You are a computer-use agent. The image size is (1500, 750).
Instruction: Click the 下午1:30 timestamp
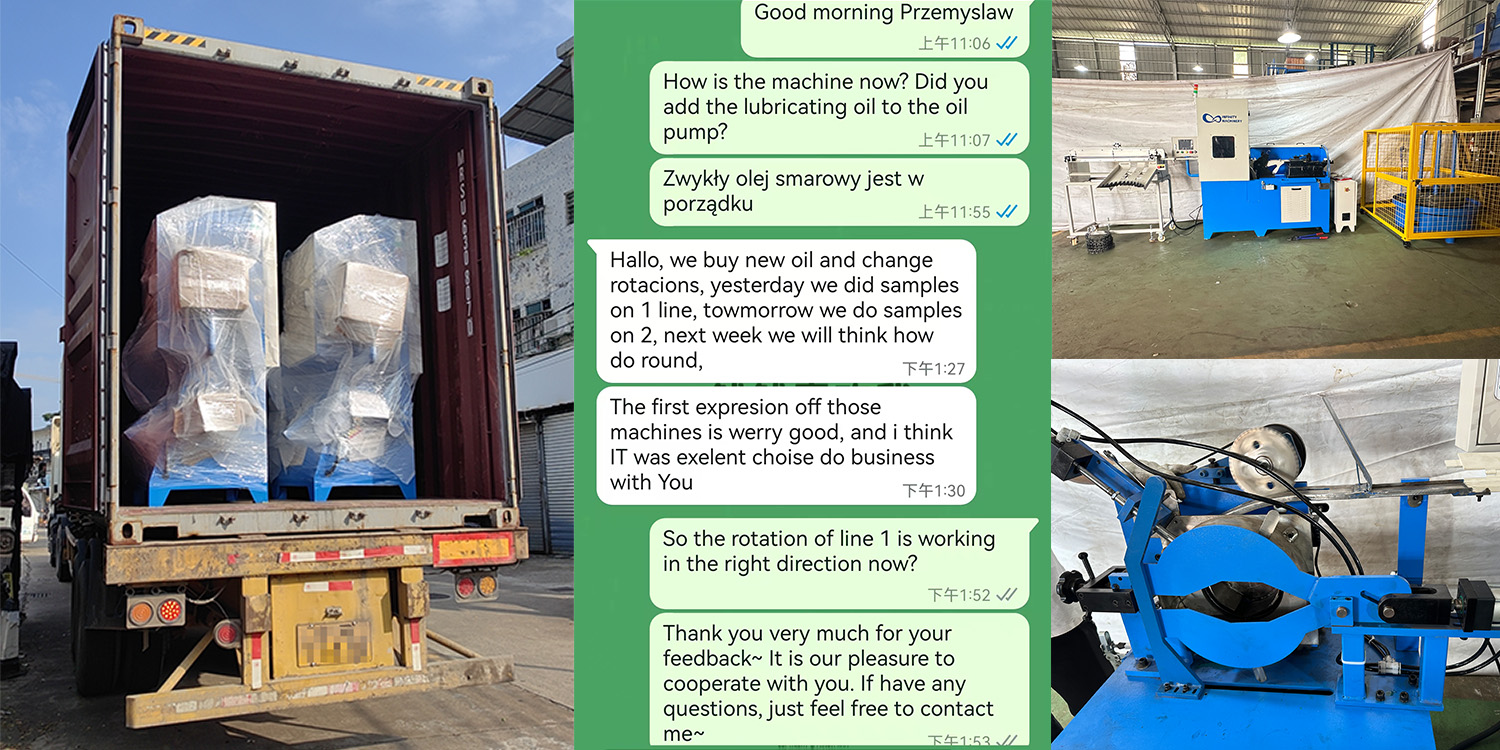pos(934,491)
